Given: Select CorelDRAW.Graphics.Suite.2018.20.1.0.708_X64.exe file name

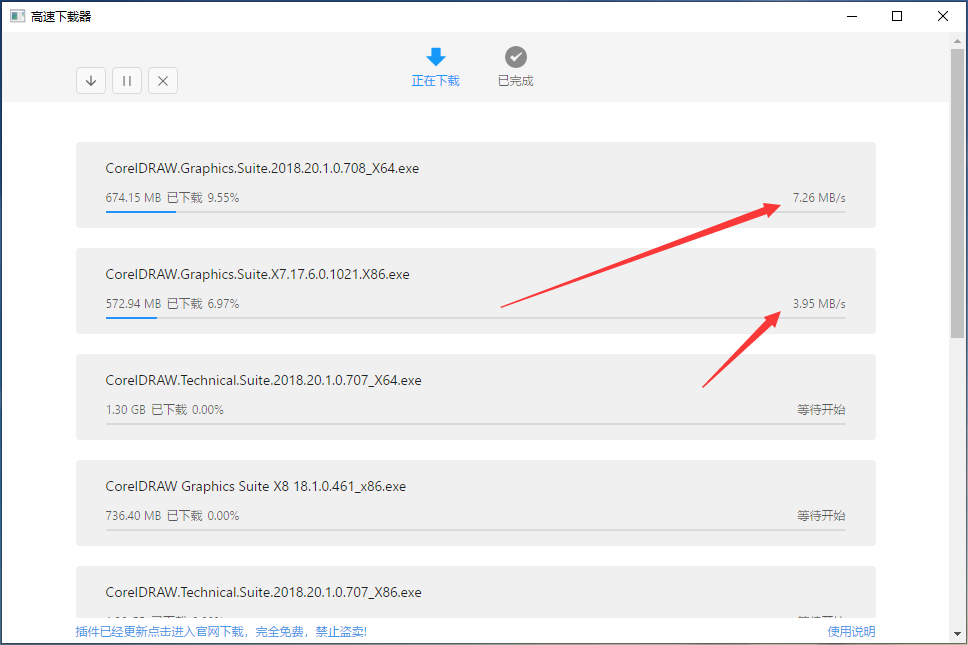Looking at the screenshot, I should [262, 168].
